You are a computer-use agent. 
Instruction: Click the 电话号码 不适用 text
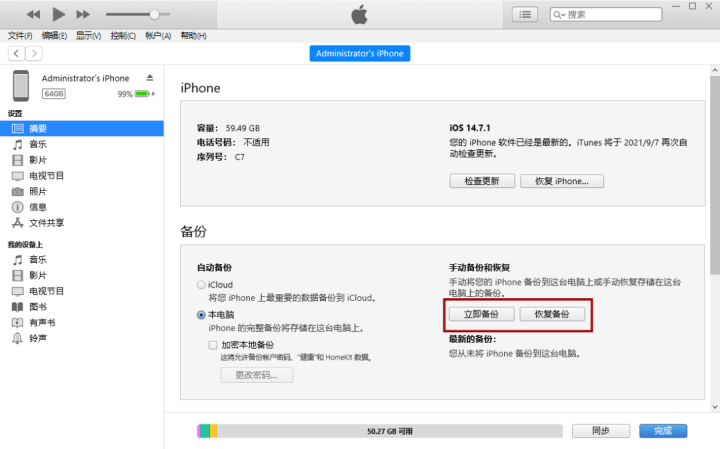pyautogui.click(x=233, y=142)
